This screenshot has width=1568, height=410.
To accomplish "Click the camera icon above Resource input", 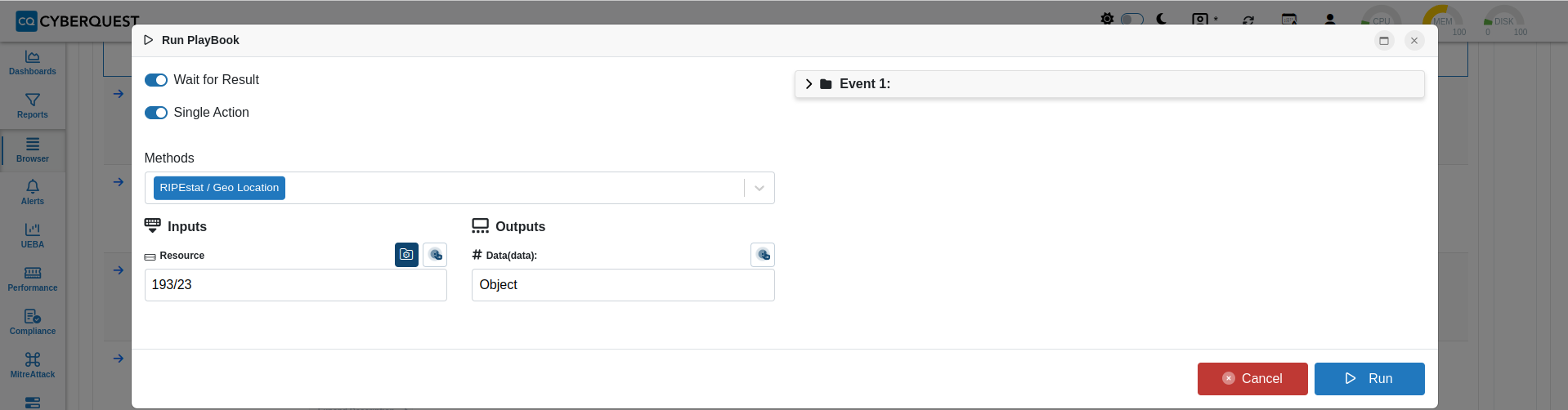I will [406, 255].
